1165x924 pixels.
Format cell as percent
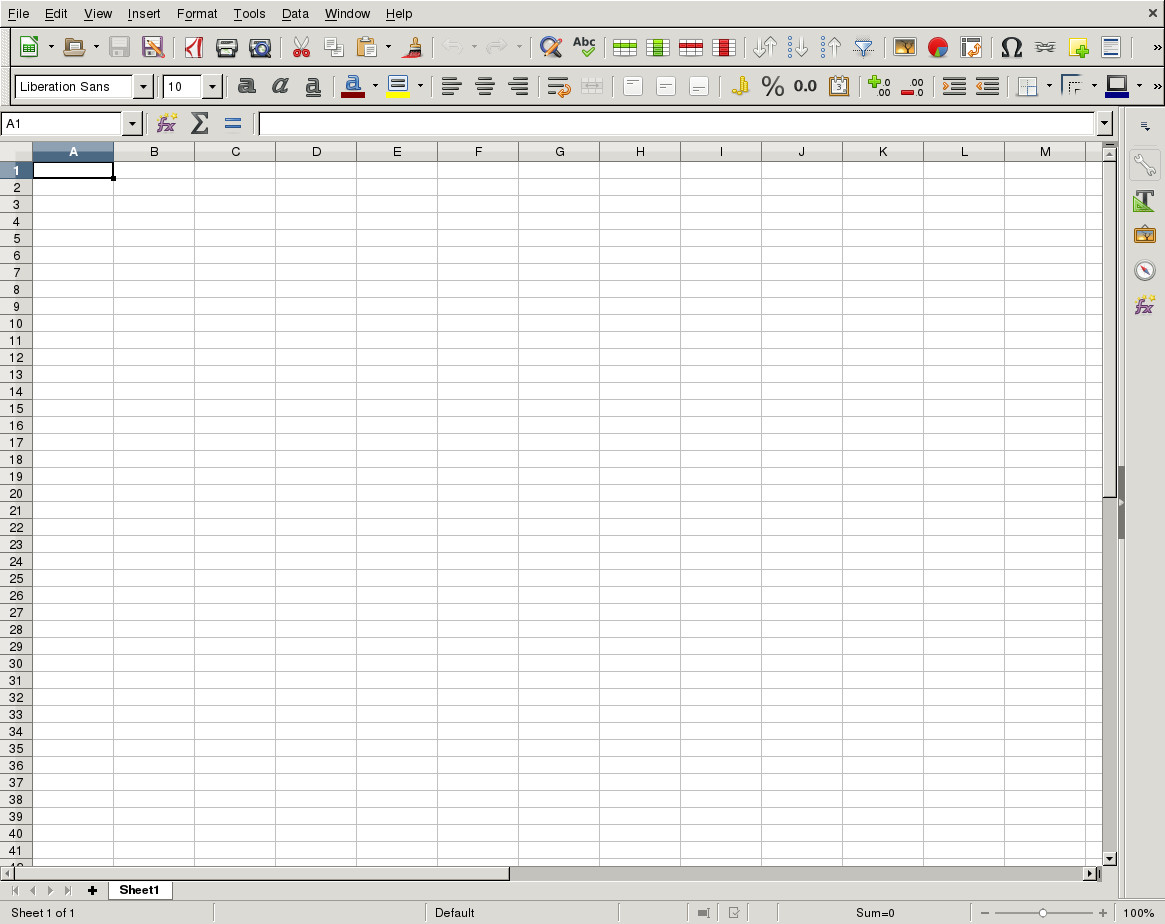click(x=773, y=86)
